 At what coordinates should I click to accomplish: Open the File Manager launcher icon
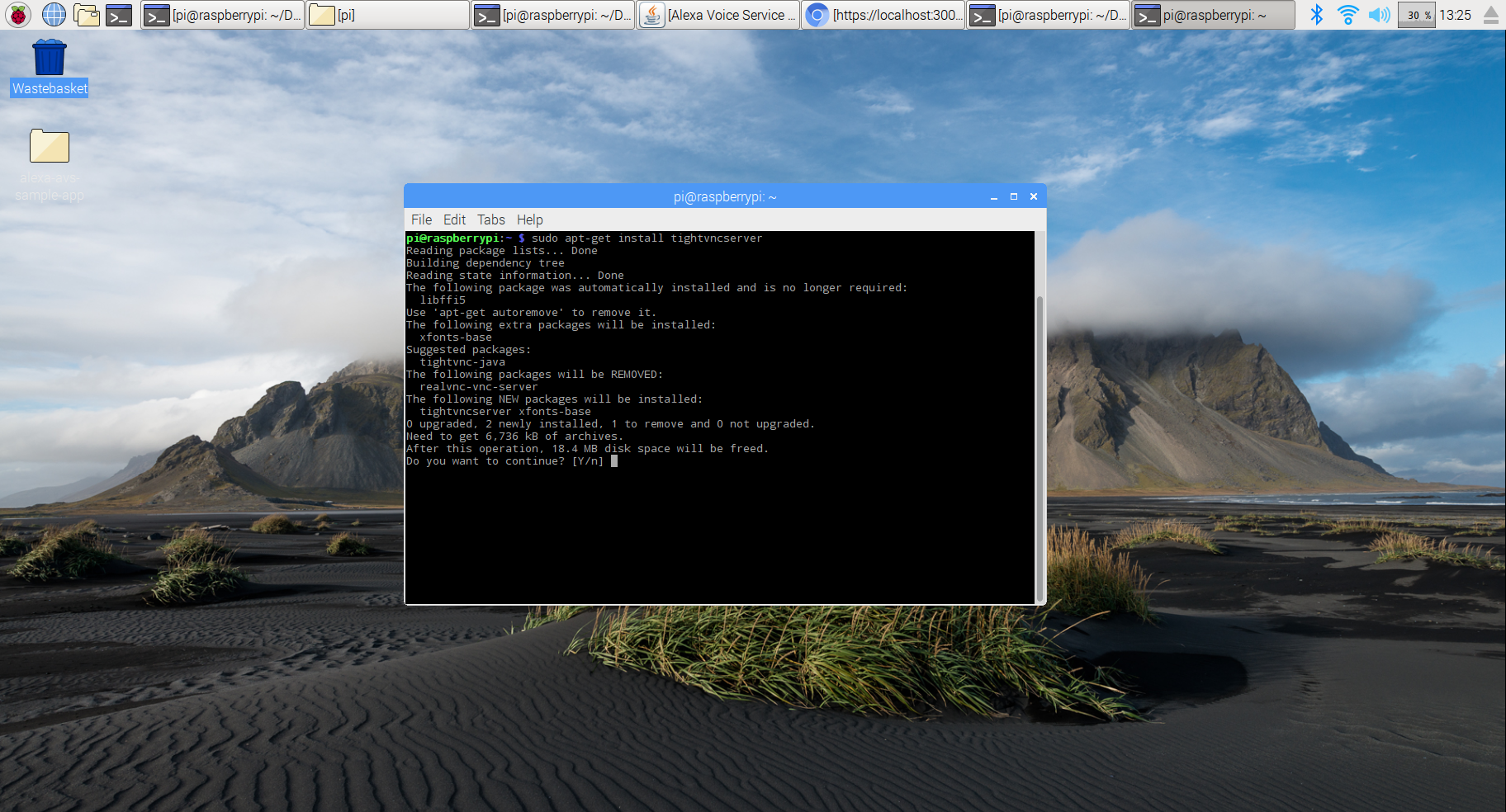pyautogui.click(x=87, y=14)
